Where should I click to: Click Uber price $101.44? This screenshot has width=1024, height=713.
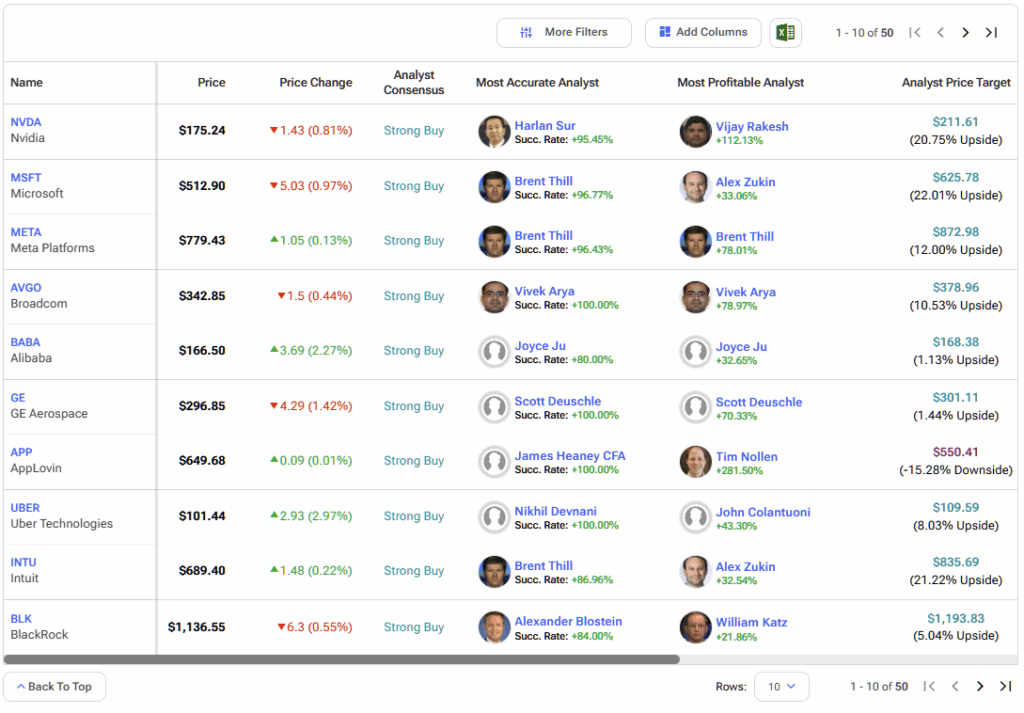(x=202, y=516)
